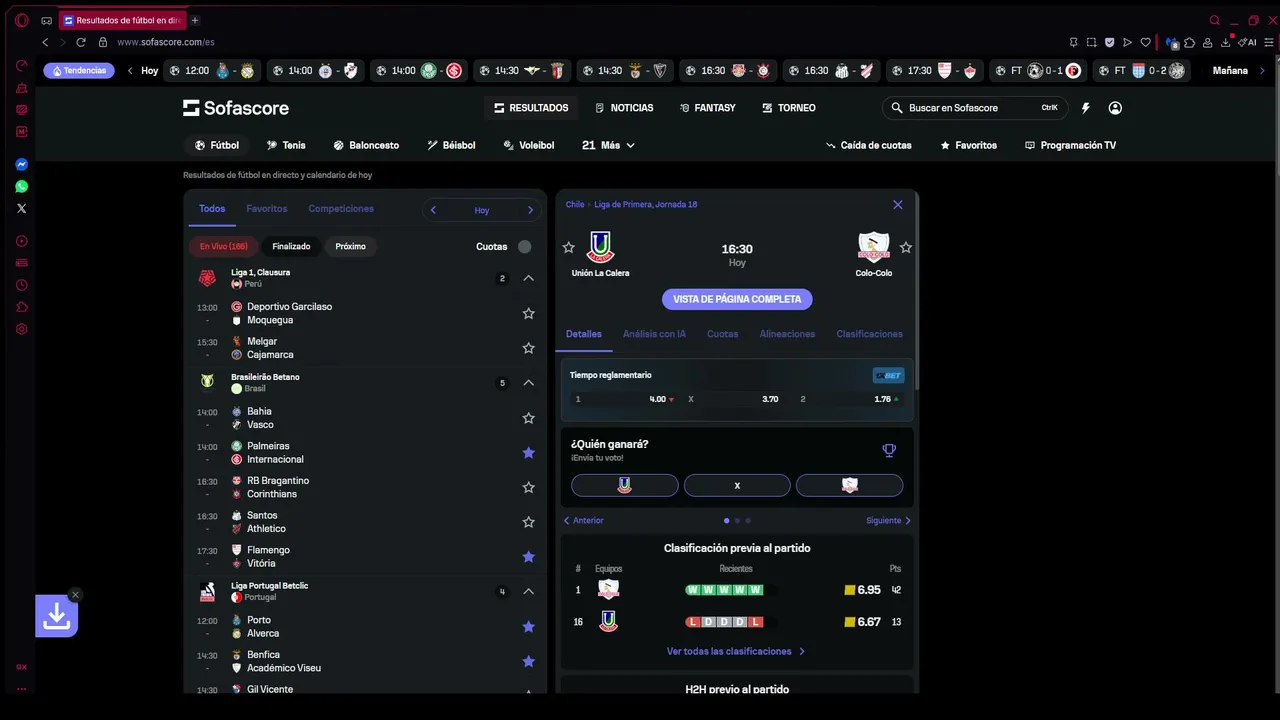Select the Baloncesto sport

tap(366, 145)
